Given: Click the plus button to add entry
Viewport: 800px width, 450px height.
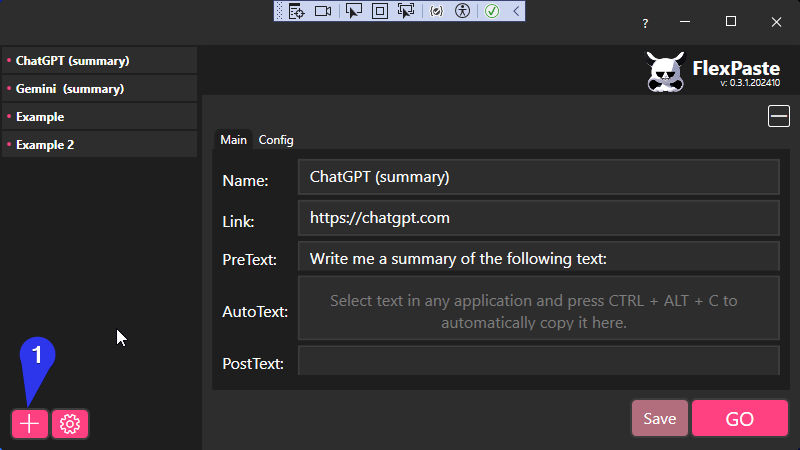Looking at the screenshot, I should click(x=30, y=424).
